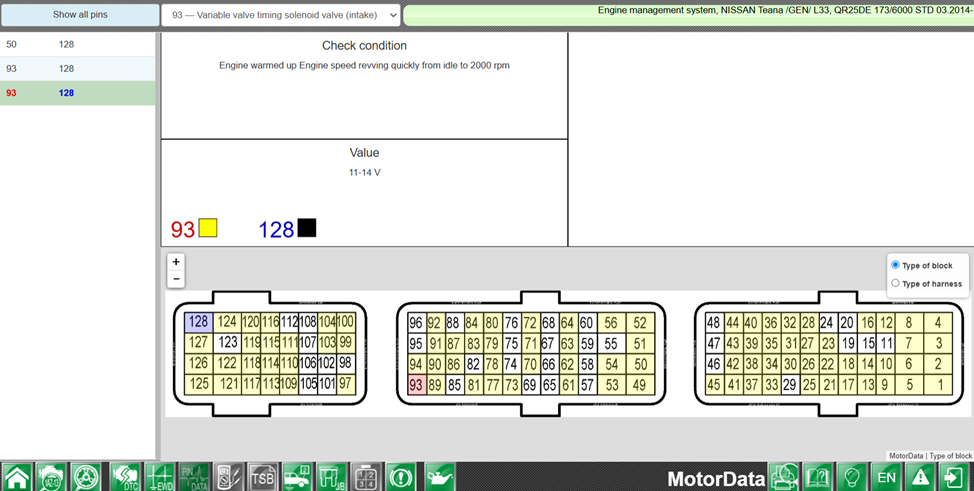Viewport: 974px width, 491px height.
Task: Open the help manual book icon
Action: (818, 477)
